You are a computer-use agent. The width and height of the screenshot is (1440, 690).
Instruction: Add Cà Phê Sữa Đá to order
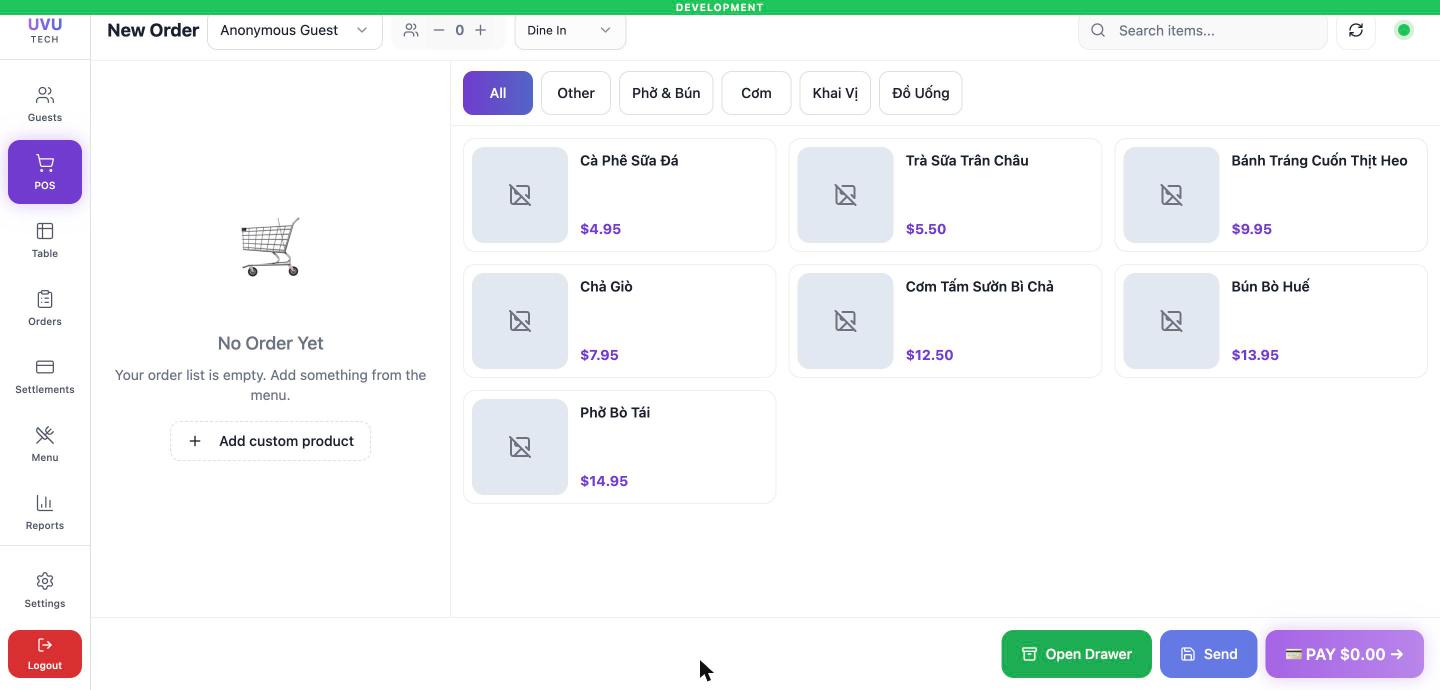[x=620, y=195]
